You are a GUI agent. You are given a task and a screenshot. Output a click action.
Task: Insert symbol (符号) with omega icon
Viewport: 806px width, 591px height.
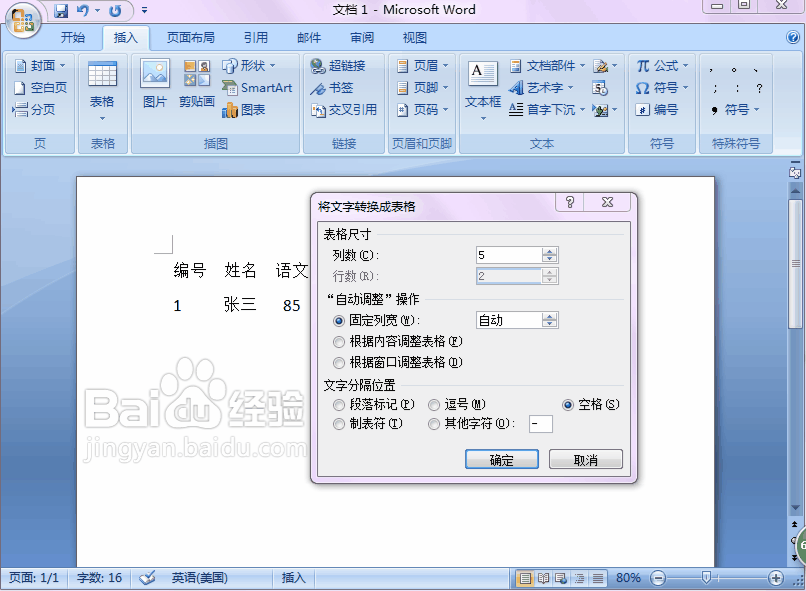(x=662, y=88)
